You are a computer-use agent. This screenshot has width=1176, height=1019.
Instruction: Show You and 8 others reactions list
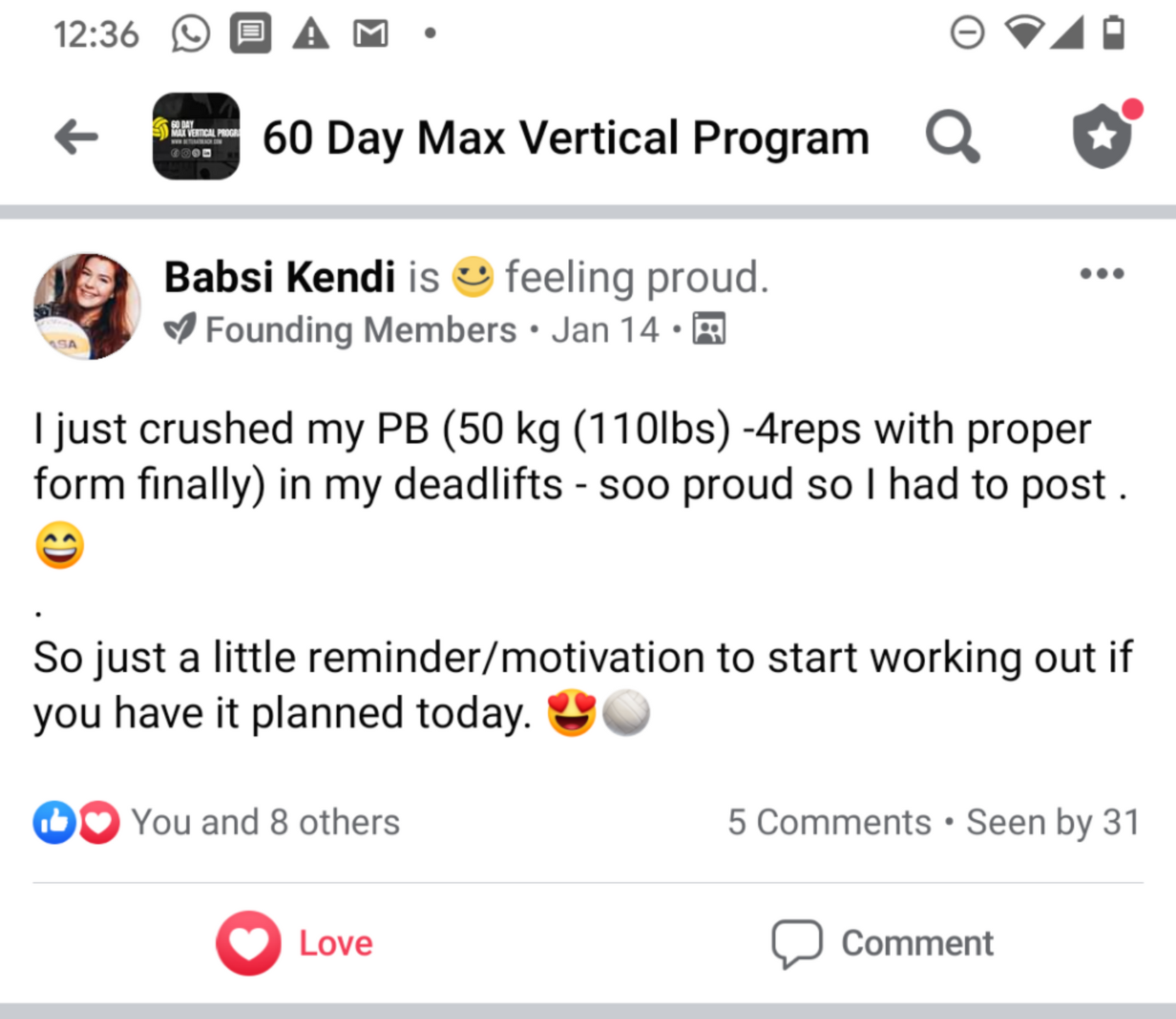(x=265, y=822)
